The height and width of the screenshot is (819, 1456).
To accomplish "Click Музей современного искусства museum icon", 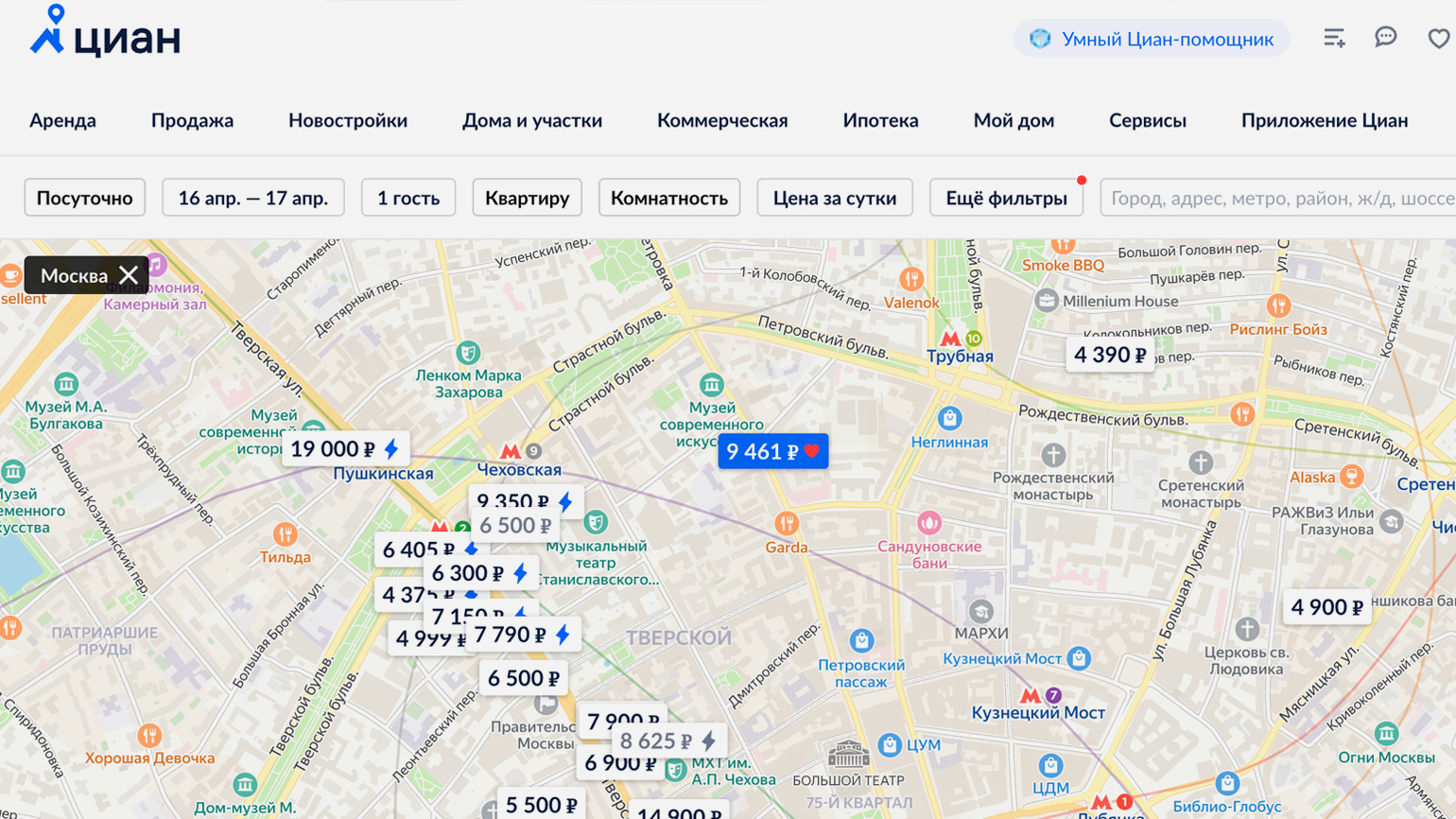I will 712,385.
